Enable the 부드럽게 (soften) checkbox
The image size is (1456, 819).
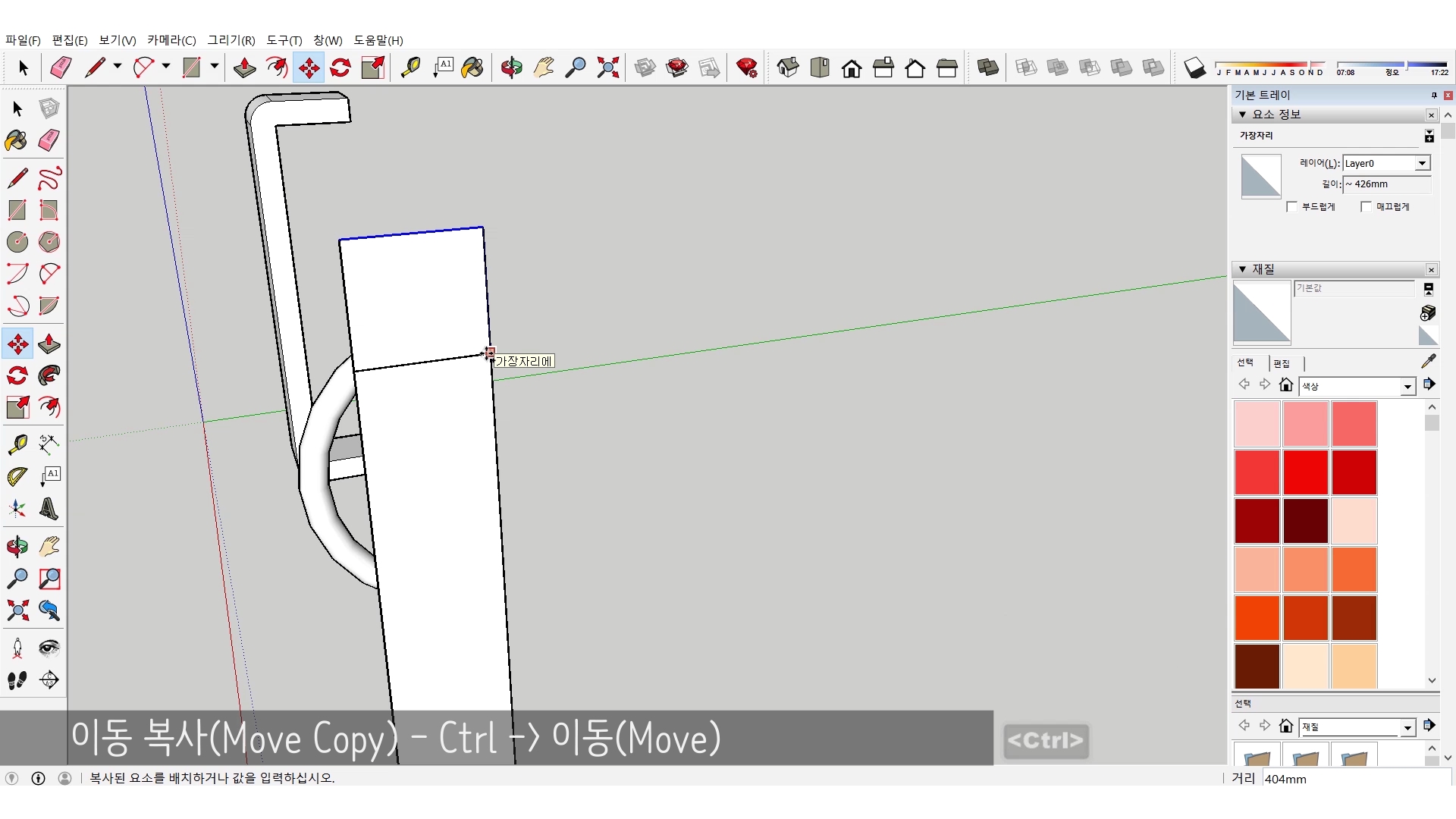[1292, 207]
